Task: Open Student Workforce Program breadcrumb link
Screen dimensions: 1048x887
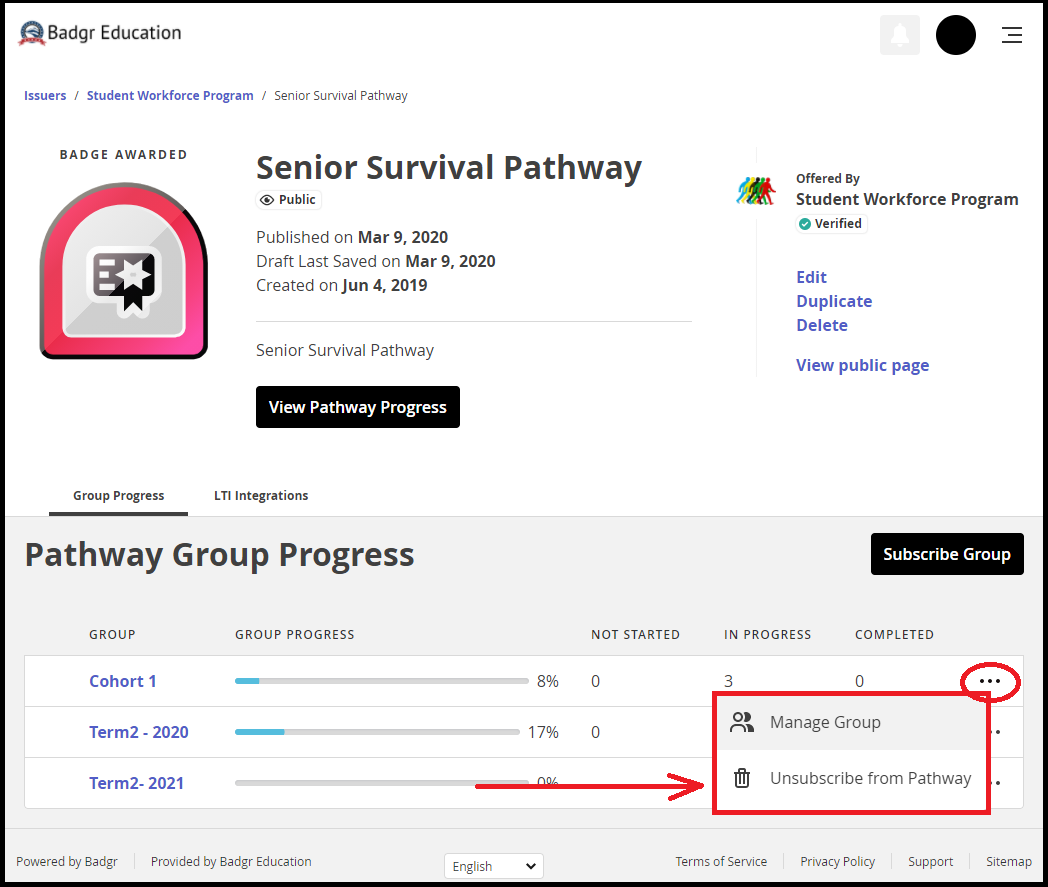Action: (170, 96)
